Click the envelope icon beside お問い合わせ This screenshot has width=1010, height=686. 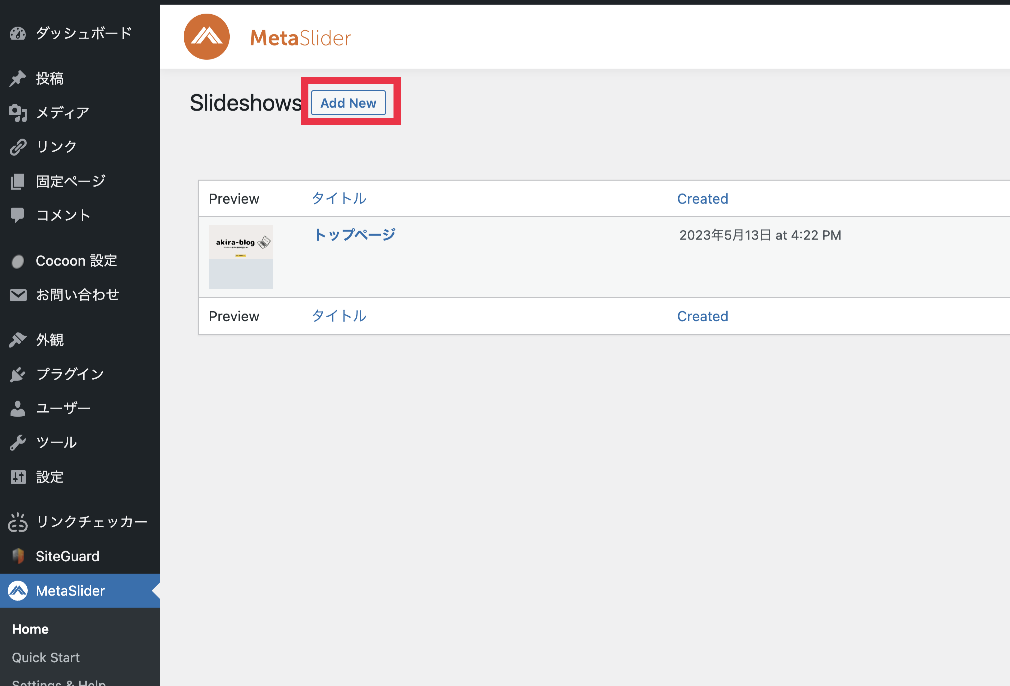[x=18, y=295]
